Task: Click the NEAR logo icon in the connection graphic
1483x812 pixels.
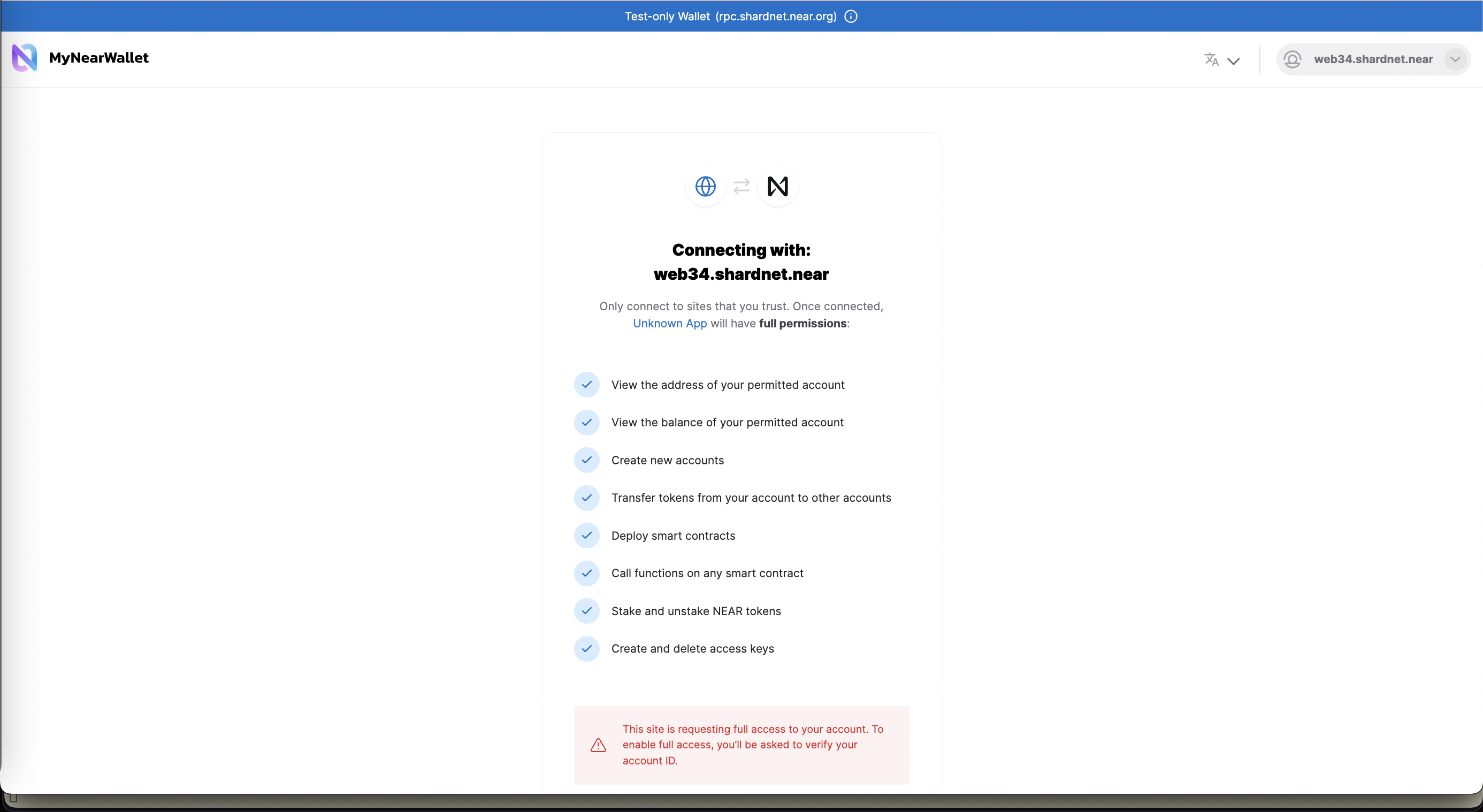Action: pos(778,186)
